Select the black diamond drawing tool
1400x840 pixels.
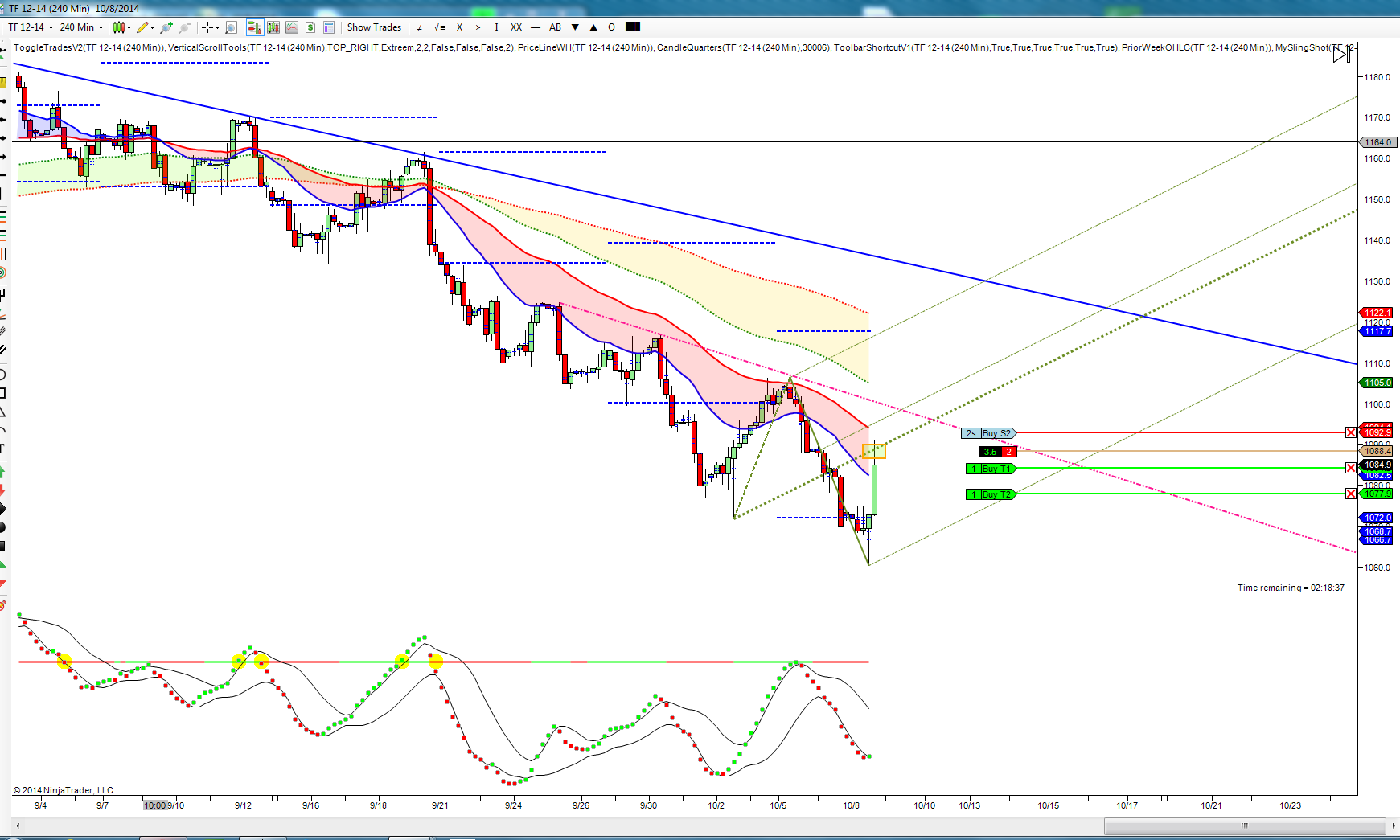click(x=2, y=509)
